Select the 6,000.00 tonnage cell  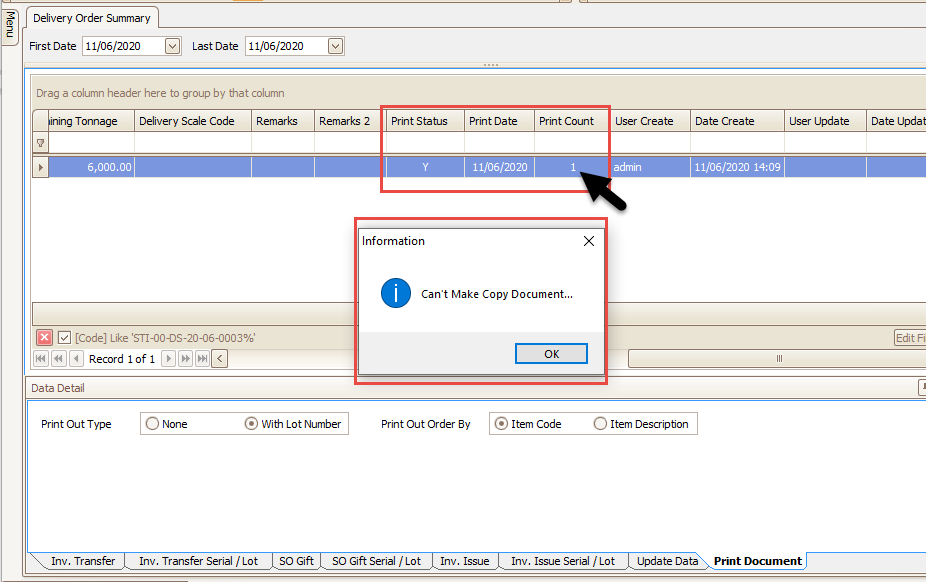[x=92, y=167]
